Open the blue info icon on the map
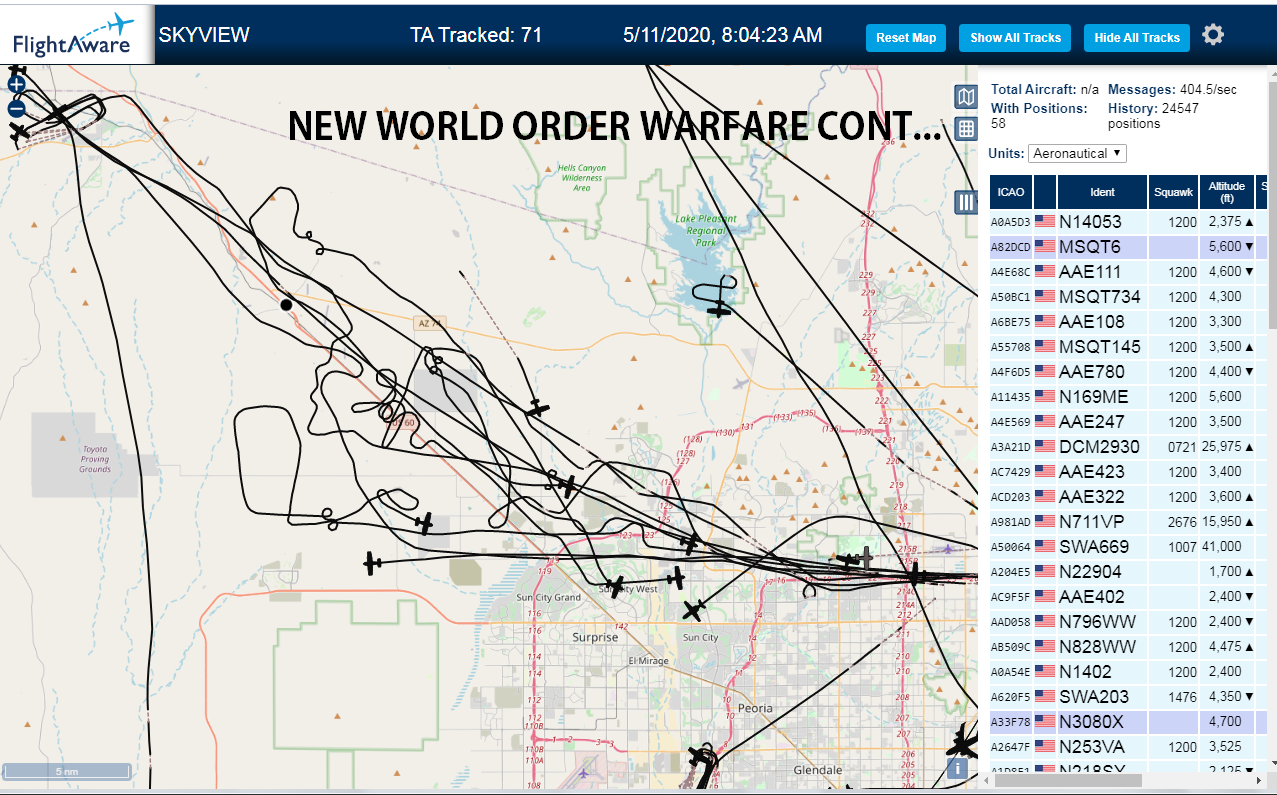Viewport: 1277px width, 795px height. pyautogui.click(x=958, y=768)
